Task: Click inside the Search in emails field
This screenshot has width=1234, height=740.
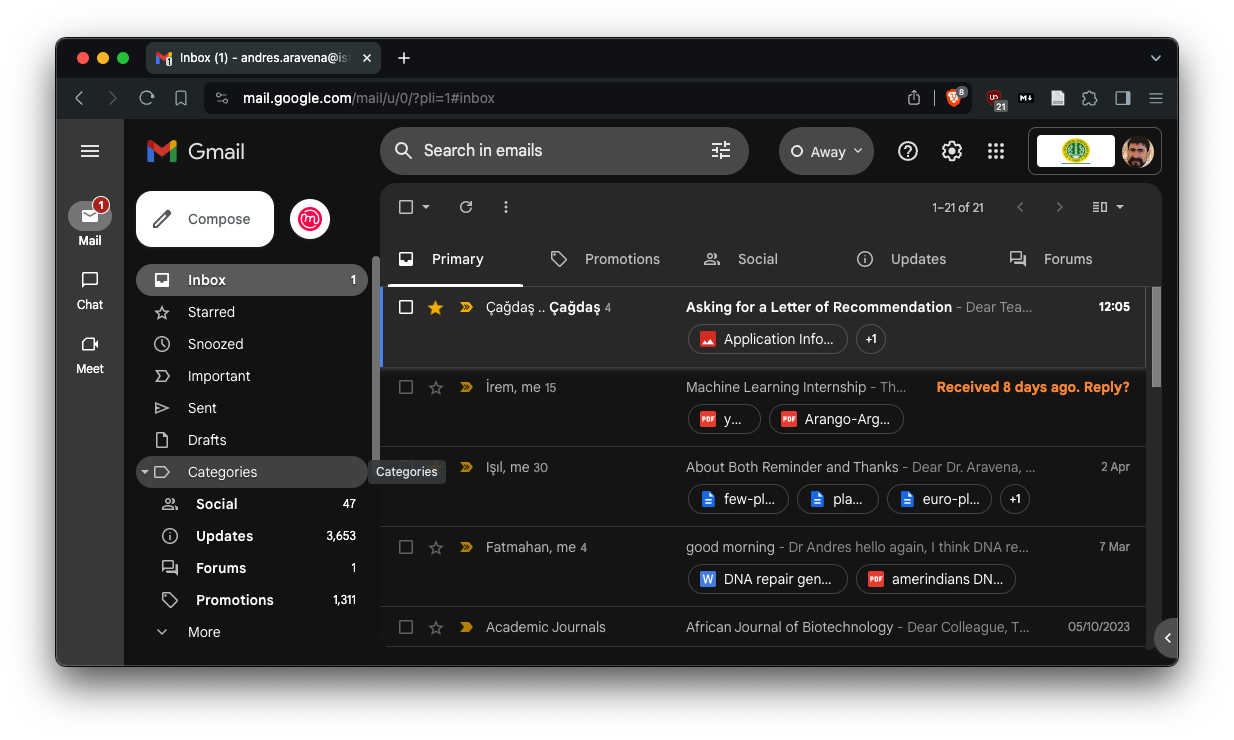Action: coord(550,151)
